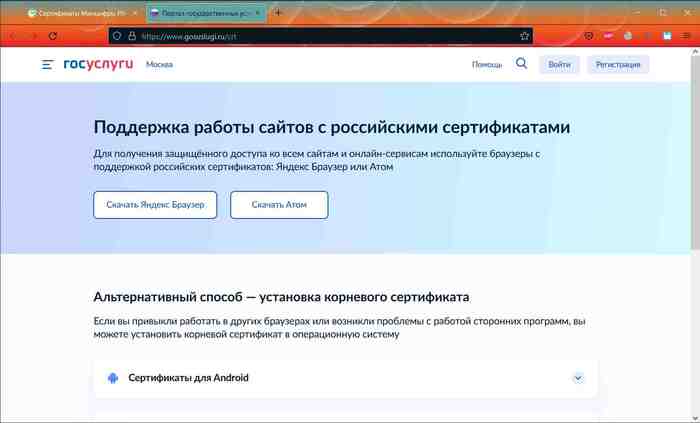
Task: Open the browser application menu
Action: [686, 36]
